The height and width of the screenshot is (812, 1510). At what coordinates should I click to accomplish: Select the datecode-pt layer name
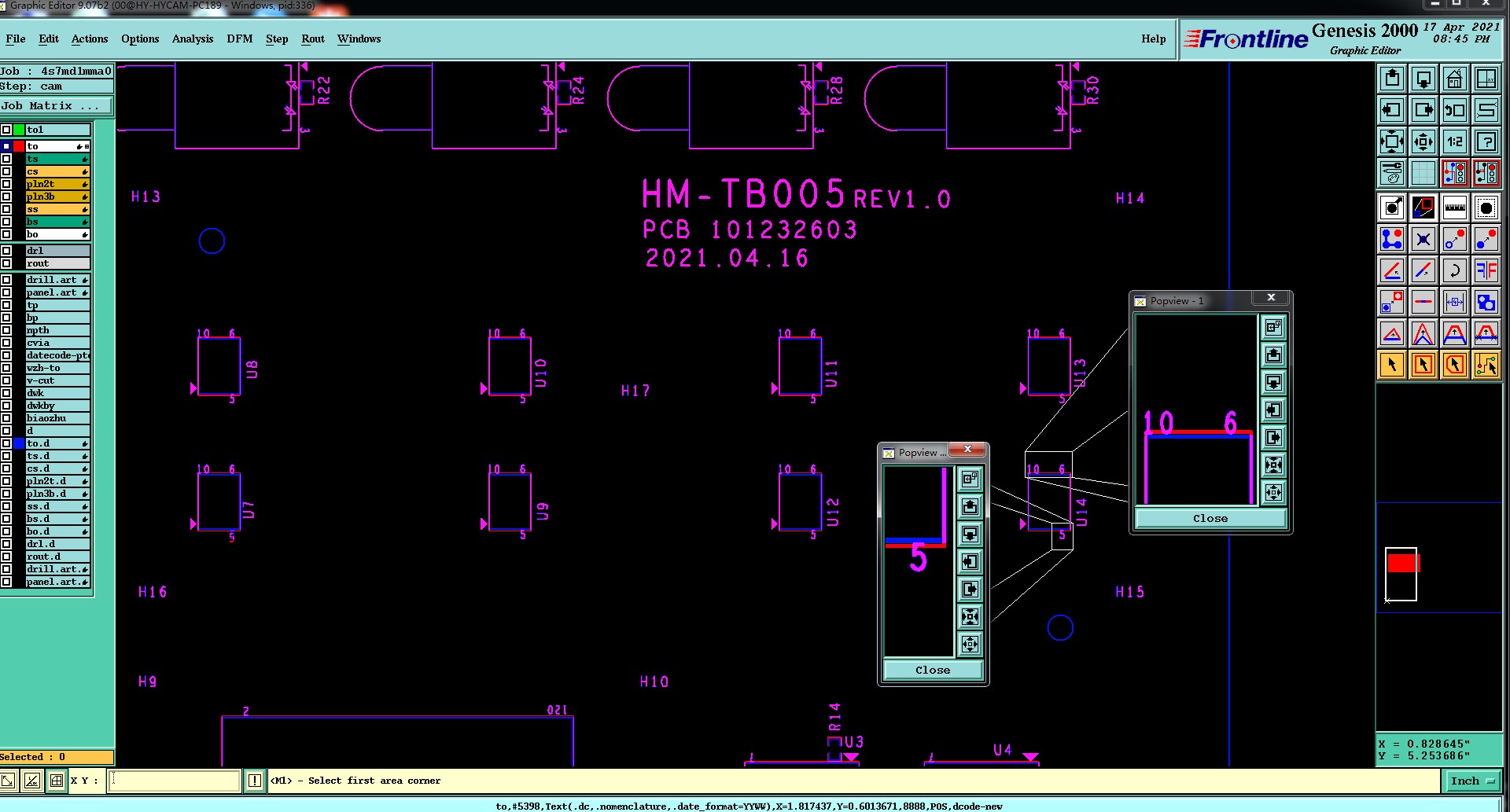point(57,355)
